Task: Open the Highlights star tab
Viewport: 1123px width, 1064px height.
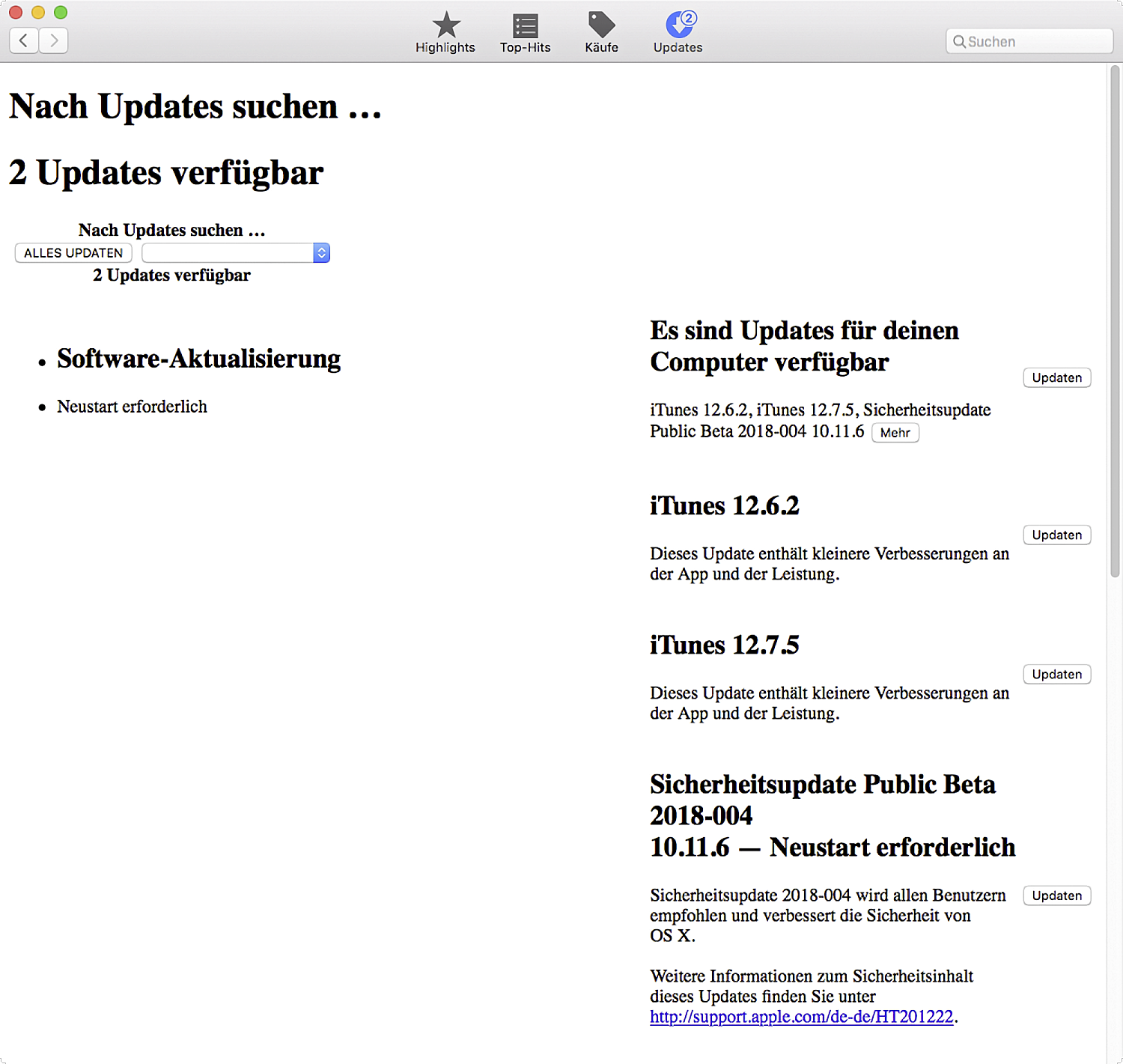Action: click(x=445, y=33)
